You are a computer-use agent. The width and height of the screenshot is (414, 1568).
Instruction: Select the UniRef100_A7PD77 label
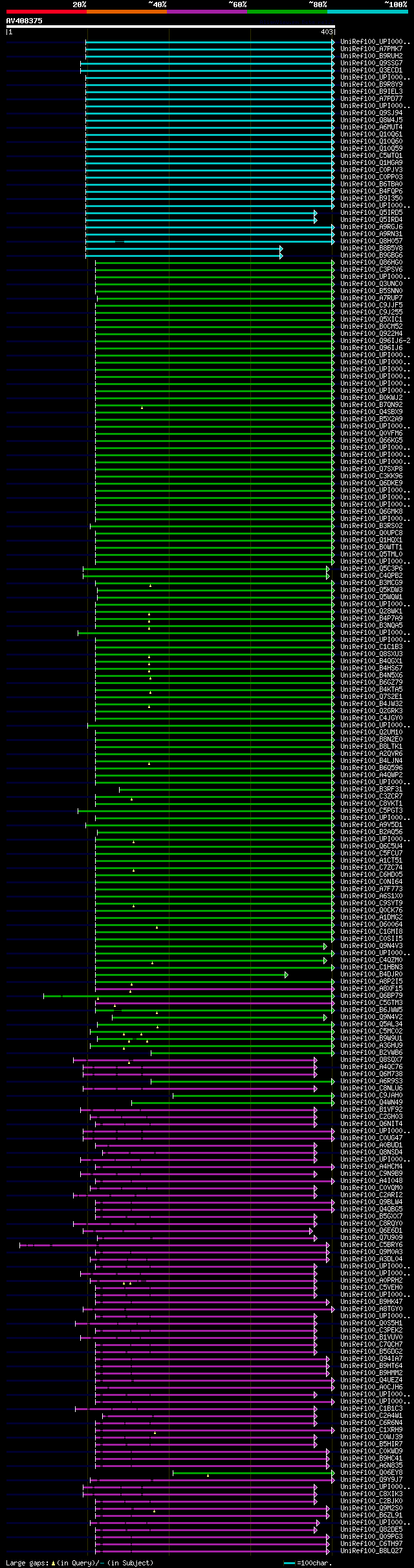coord(371,98)
